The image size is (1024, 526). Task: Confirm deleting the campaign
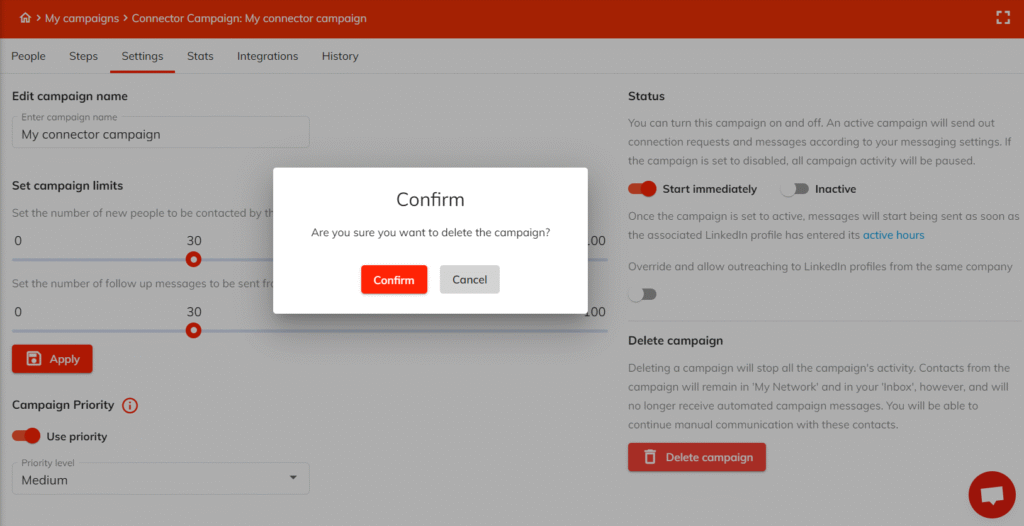point(394,280)
